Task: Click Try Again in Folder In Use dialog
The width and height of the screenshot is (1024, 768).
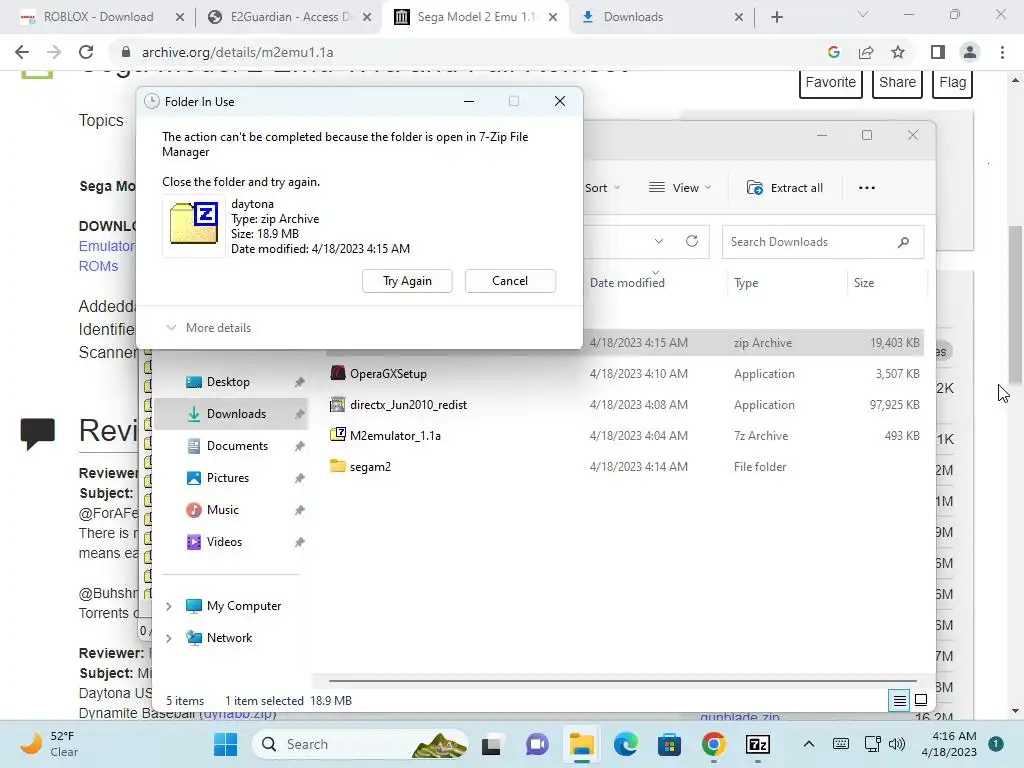Action: click(x=407, y=281)
